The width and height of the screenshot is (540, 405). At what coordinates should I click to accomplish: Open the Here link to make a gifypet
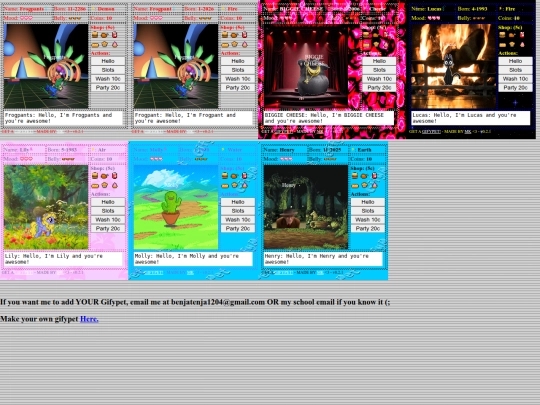click(x=89, y=319)
